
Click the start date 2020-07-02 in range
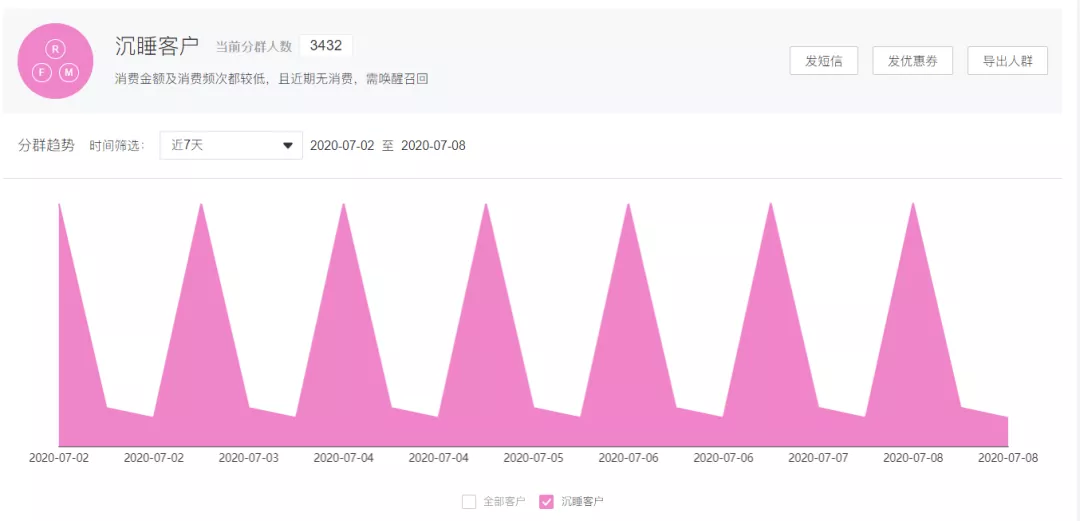(x=342, y=146)
